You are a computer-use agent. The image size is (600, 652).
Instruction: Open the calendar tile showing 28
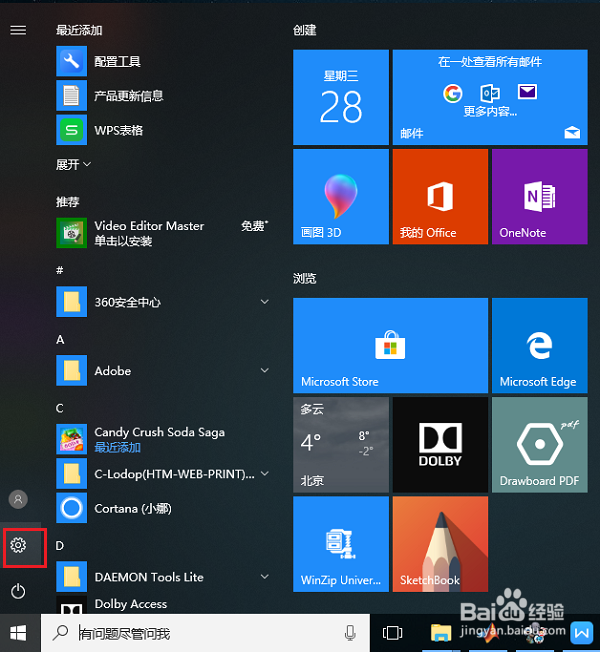pos(341,97)
